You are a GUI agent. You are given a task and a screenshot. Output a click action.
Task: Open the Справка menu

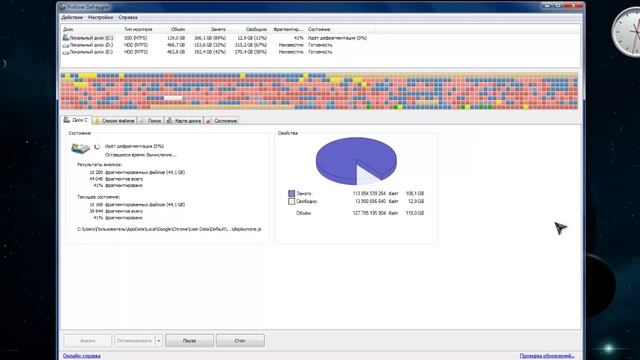[128, 18]
